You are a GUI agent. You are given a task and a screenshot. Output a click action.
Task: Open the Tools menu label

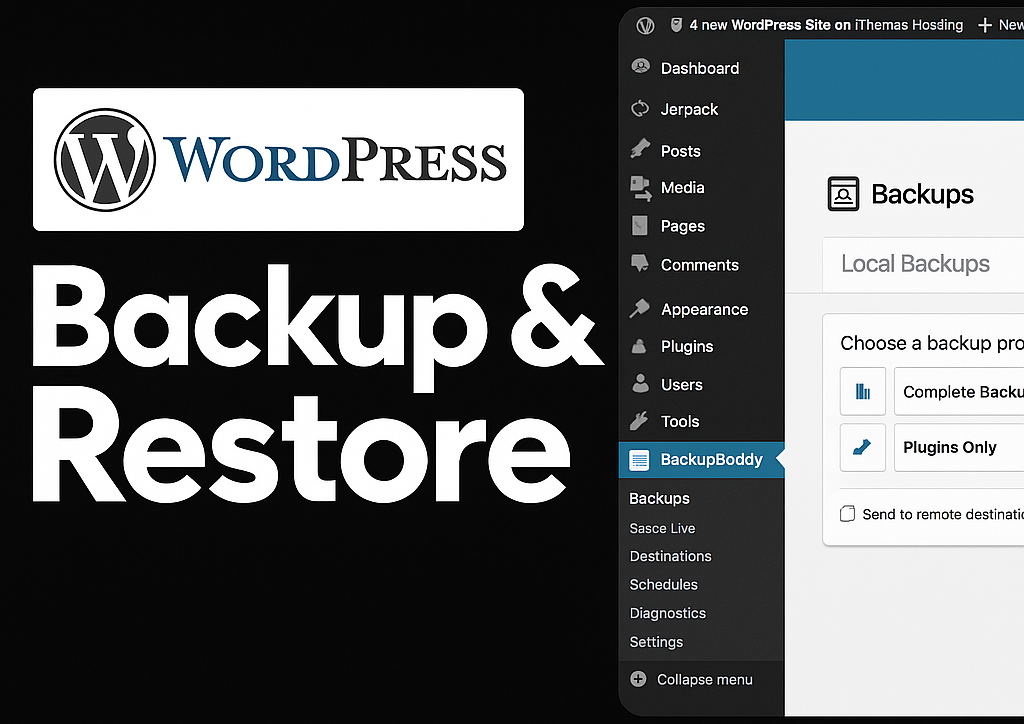pos(680,422)
